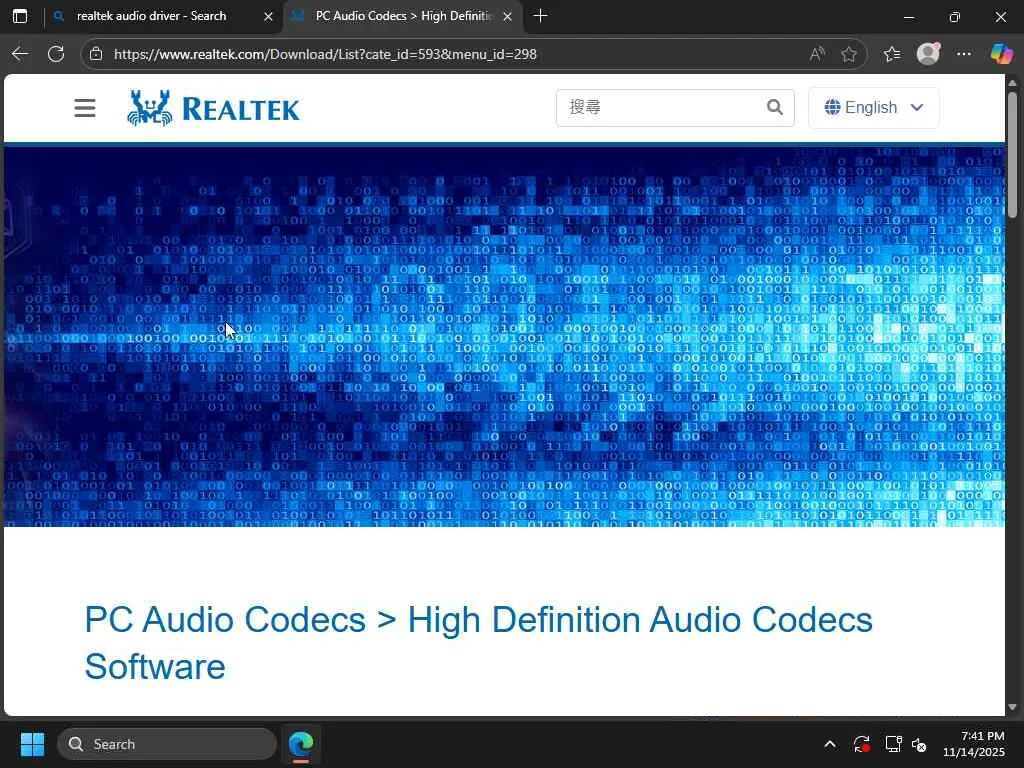Viewport: 1024px width, 768px height.
Task: Click the page vertical scrollbar thumb
Action: coord(1012,154)
